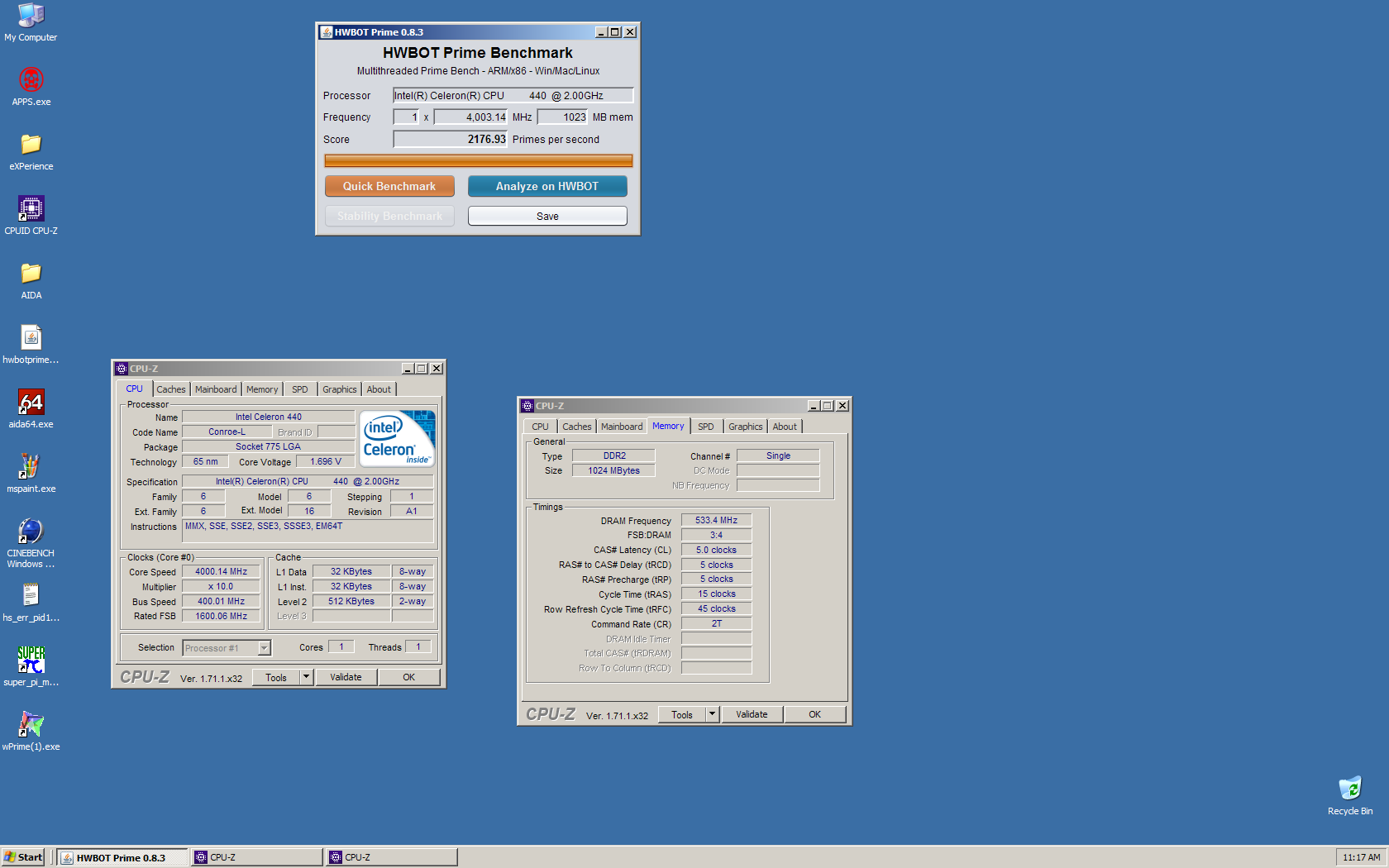Open Graphics tab in left CPU-Z window

coord(340,389)
